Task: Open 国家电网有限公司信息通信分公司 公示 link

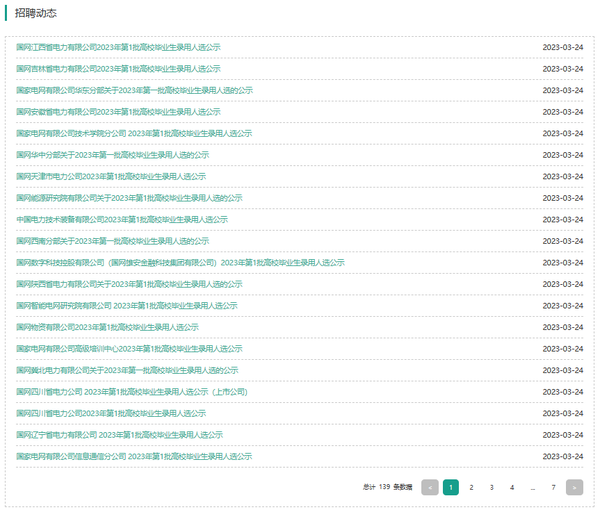Action: click(x=134, y=456)
